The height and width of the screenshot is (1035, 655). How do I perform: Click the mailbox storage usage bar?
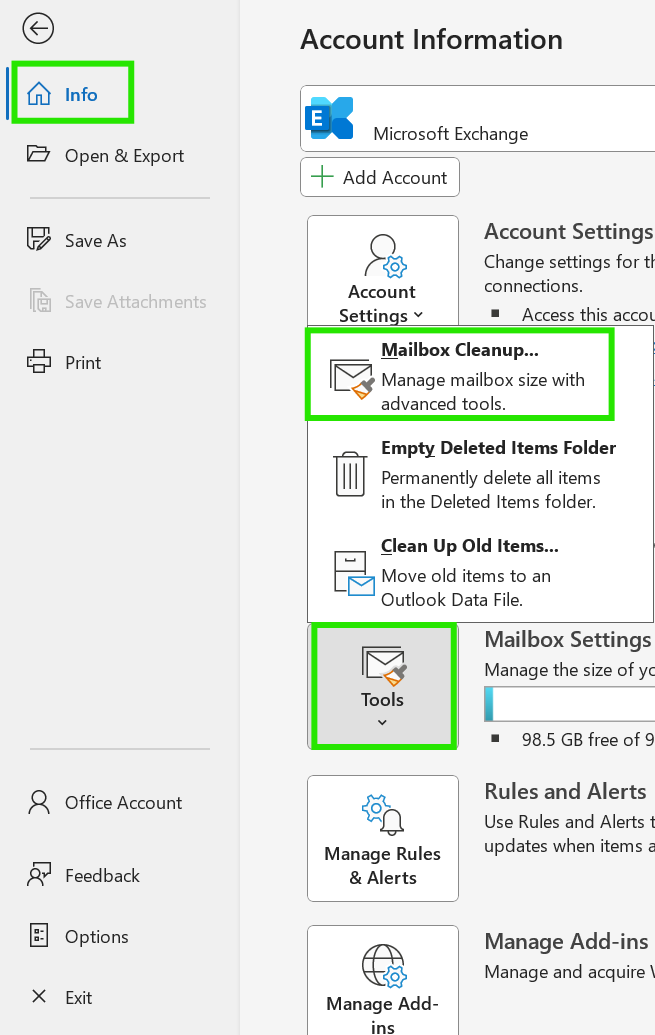[x=570, y=704]
